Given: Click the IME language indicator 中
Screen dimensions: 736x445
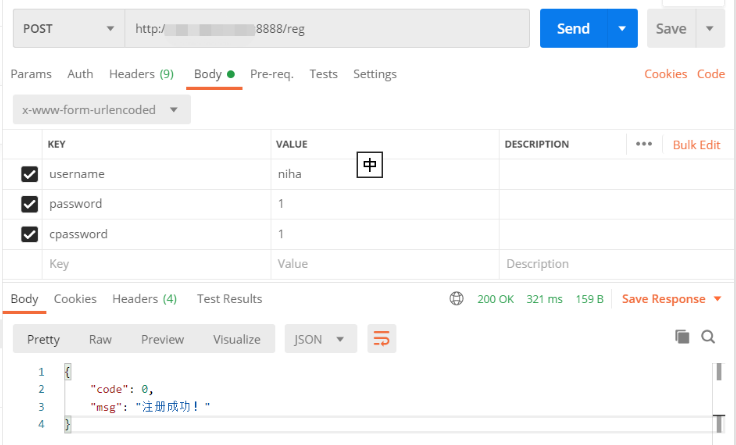Looking at the screenshot, I should pyautogui.click(x=370, y=165).
